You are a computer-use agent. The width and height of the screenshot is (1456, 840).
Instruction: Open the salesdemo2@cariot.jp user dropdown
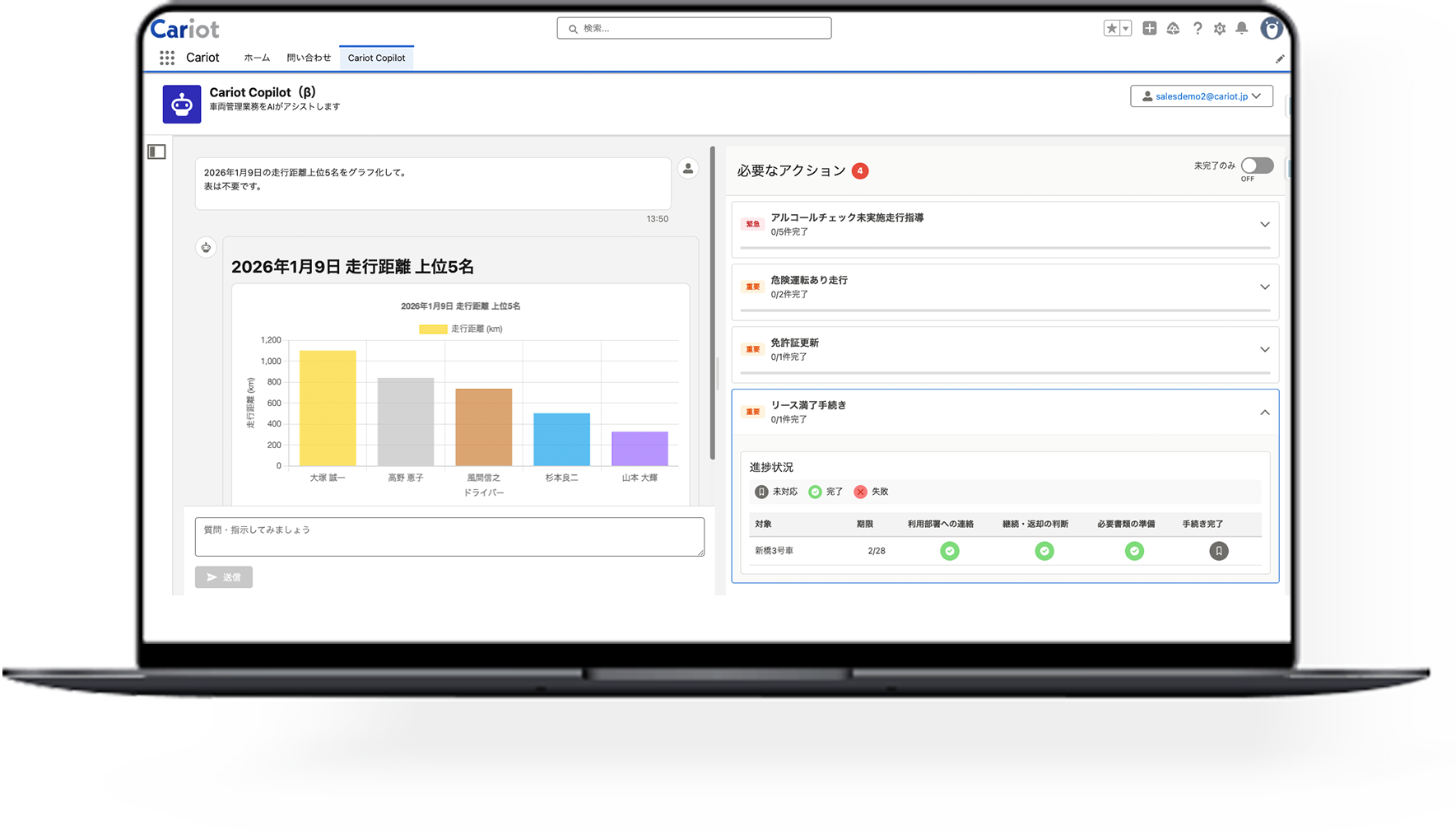(1201, 96)
